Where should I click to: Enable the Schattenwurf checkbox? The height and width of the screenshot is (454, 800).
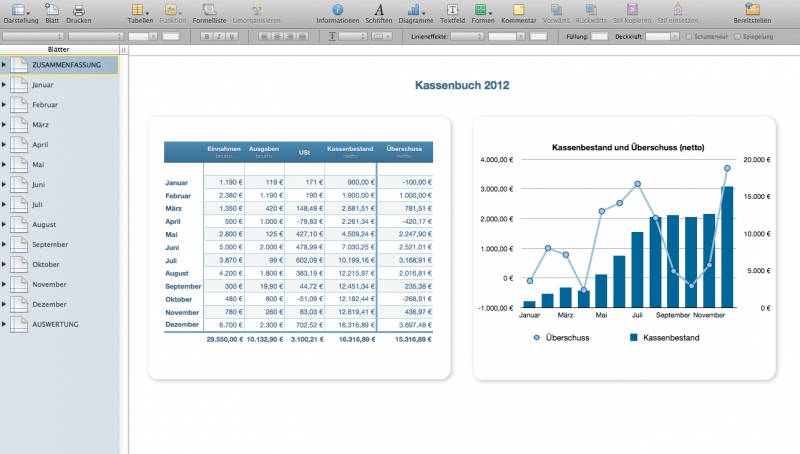click(689, 36)
